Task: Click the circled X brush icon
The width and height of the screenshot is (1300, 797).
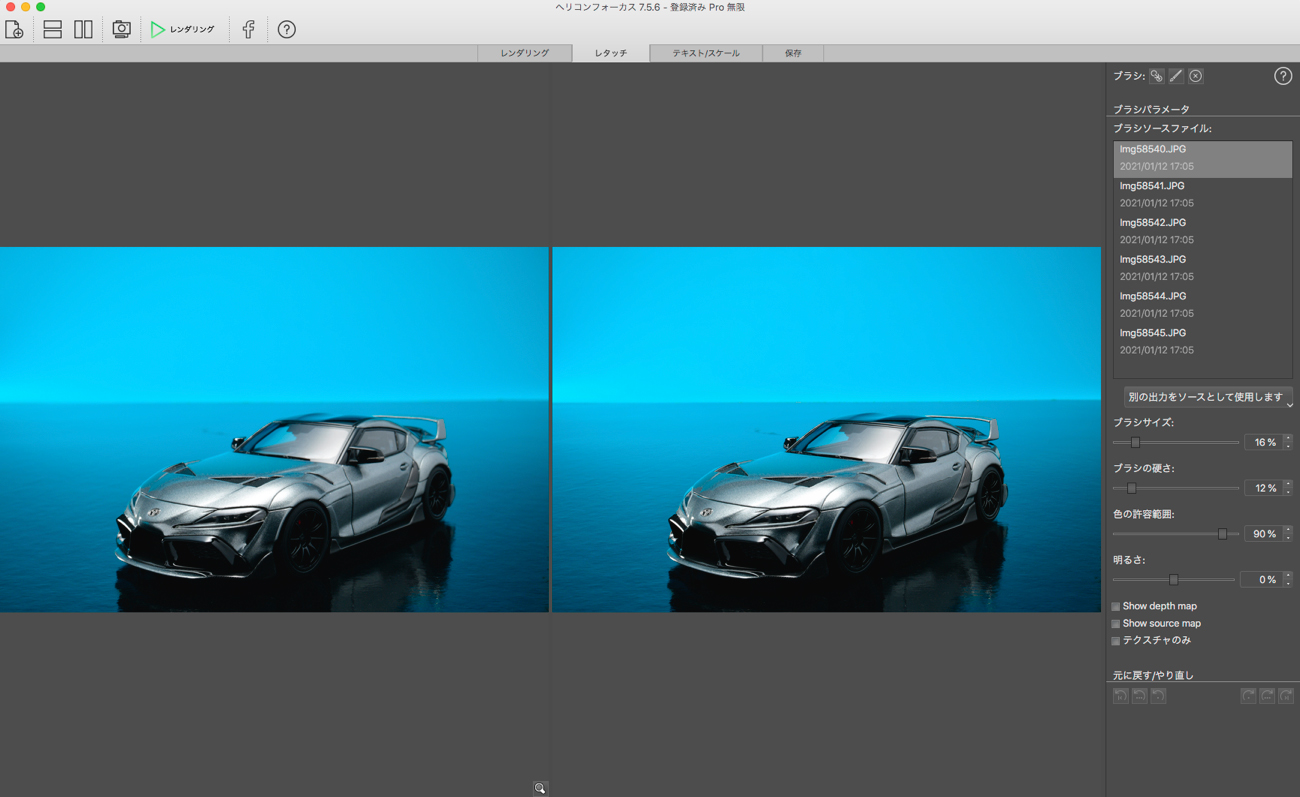Action: [1195, 76]
